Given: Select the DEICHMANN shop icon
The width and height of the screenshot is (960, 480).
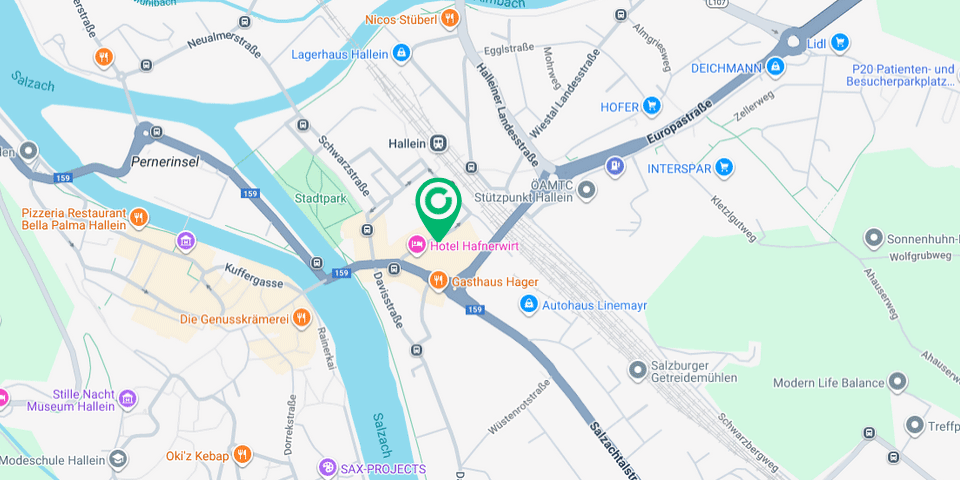Looking at the screenshot, I should [774, 67].
